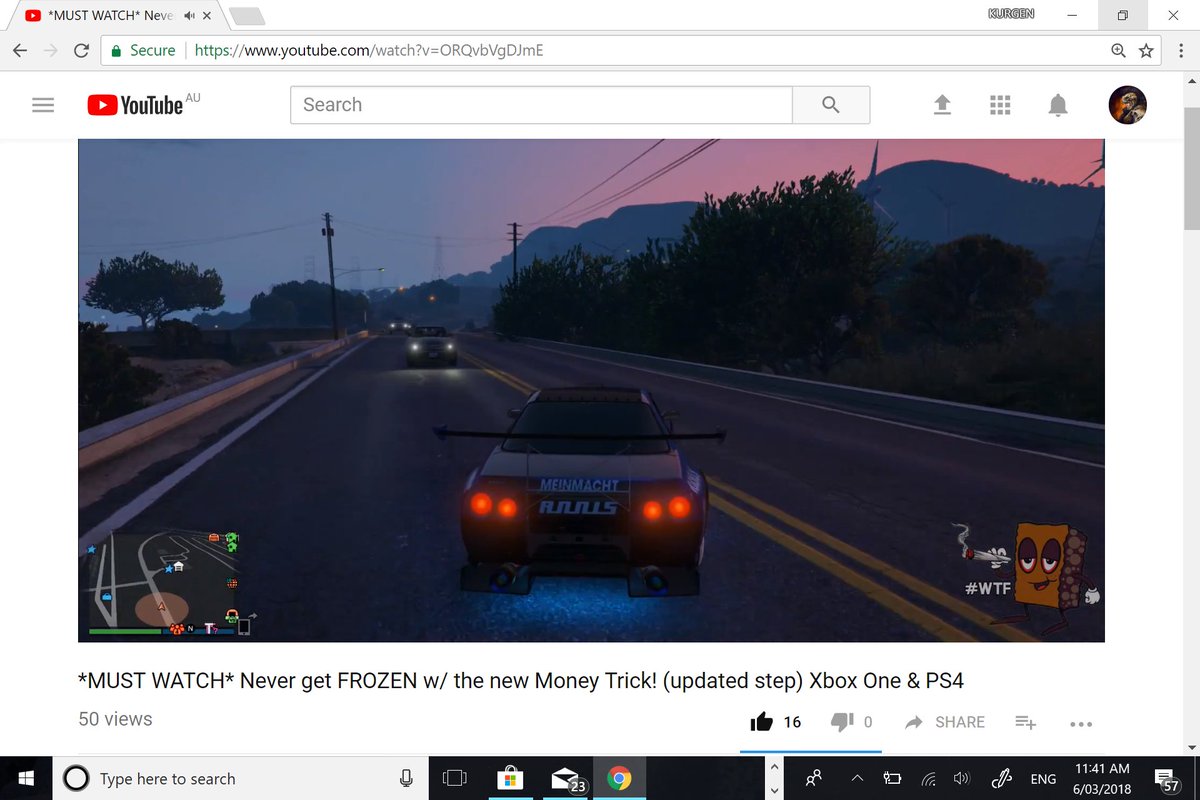Open the account avatar menu
This screenshot has height=800, width=1200.
point(1128,105)
